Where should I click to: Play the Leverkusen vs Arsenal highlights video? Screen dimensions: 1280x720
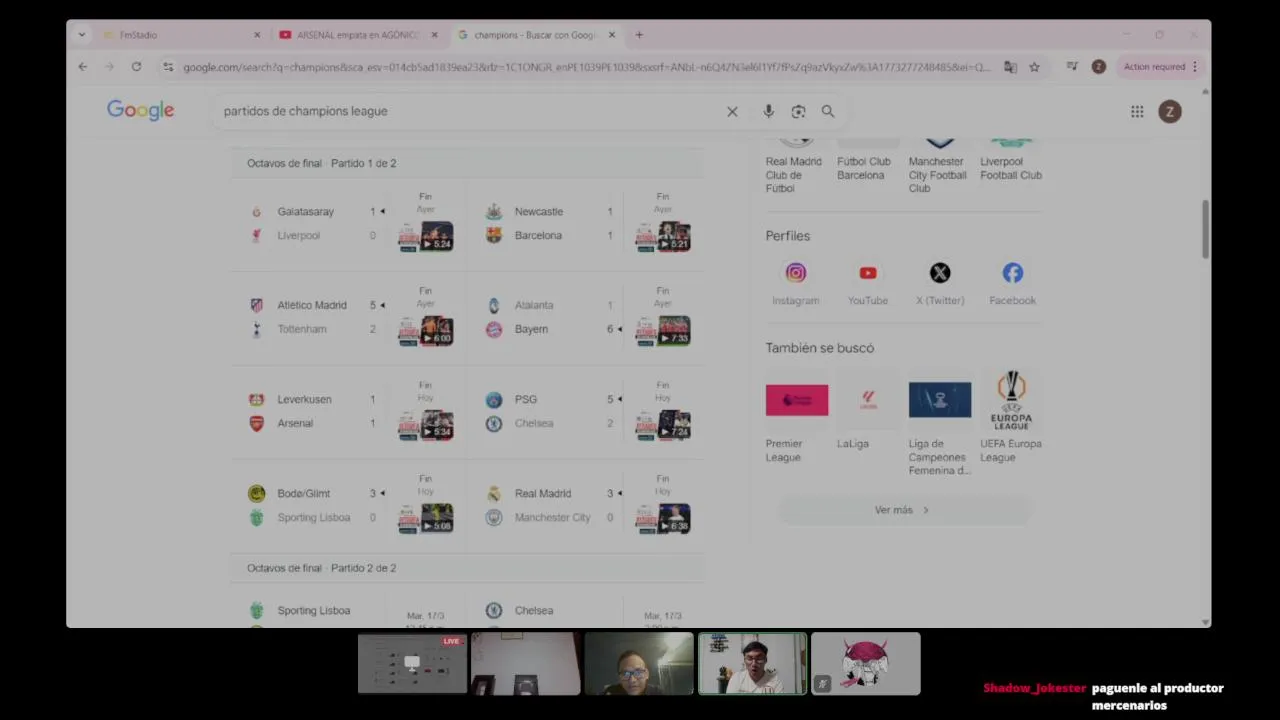(x=426, y=425)
